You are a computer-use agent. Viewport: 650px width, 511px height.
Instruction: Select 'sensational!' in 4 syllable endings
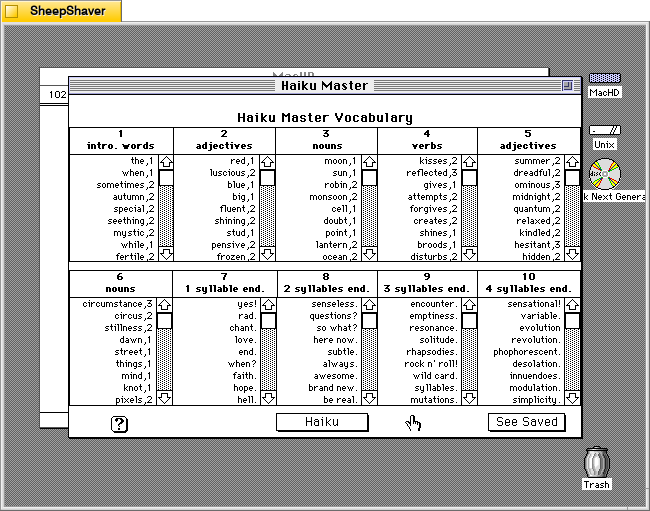[534, 304]
